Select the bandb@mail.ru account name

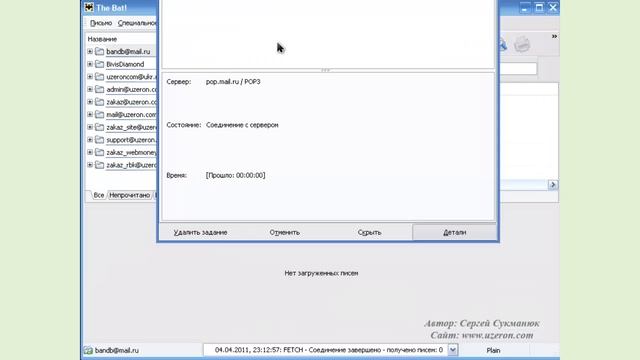(128, 51)
